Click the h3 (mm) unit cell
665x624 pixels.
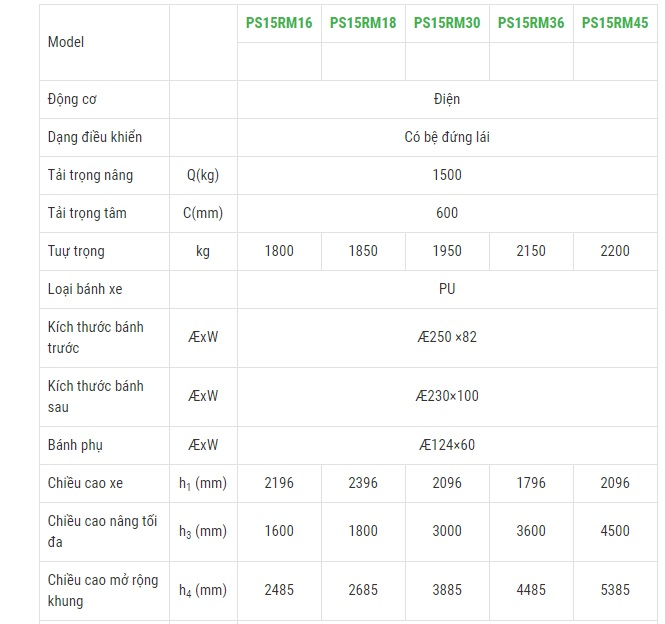(203, 531)
